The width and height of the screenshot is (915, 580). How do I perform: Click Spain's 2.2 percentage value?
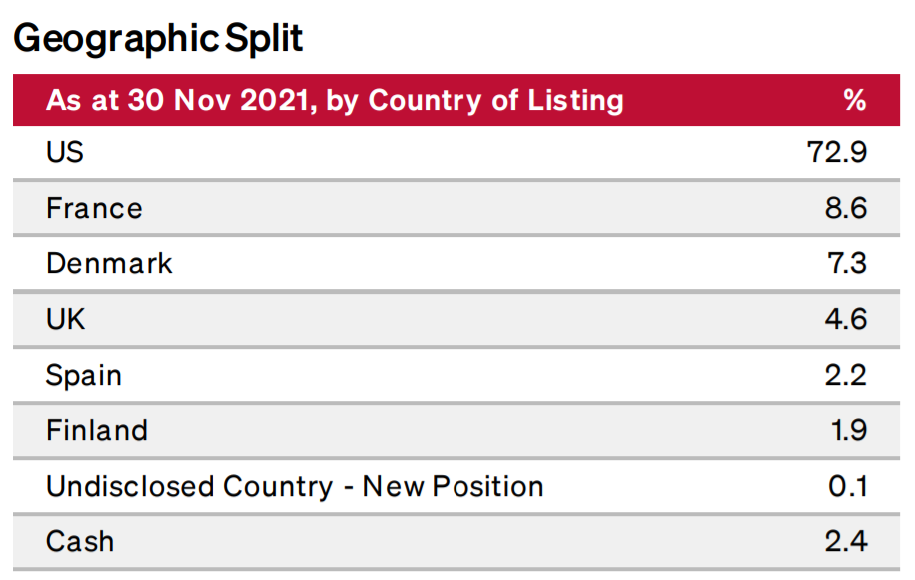[846, 376]
